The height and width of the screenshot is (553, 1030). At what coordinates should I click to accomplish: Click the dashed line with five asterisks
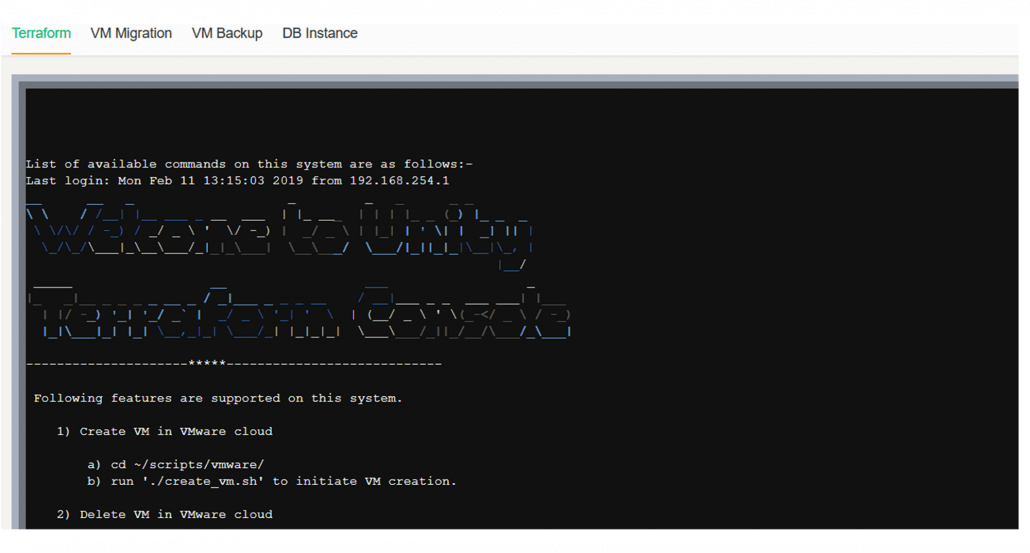pyautogui.click(x=235, y=363)
